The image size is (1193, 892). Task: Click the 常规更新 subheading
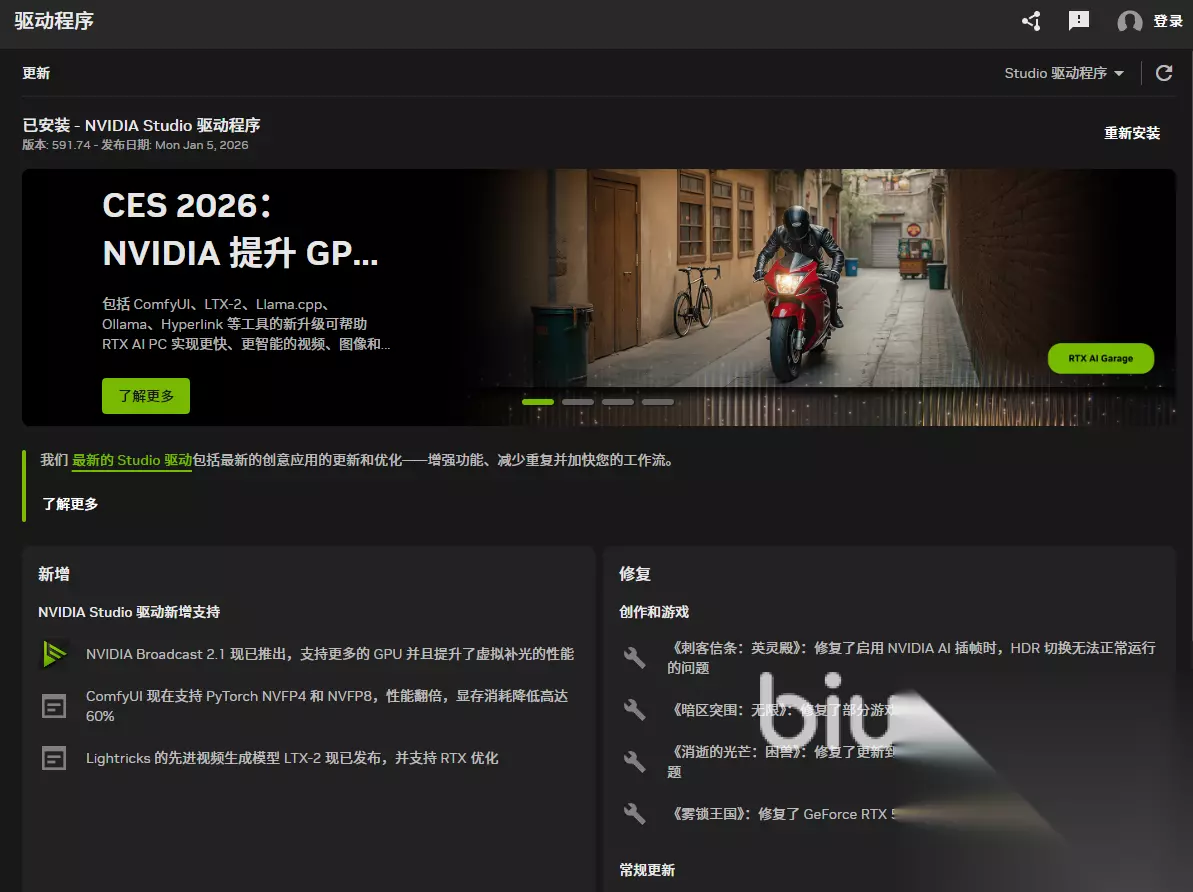coord(647,870)
